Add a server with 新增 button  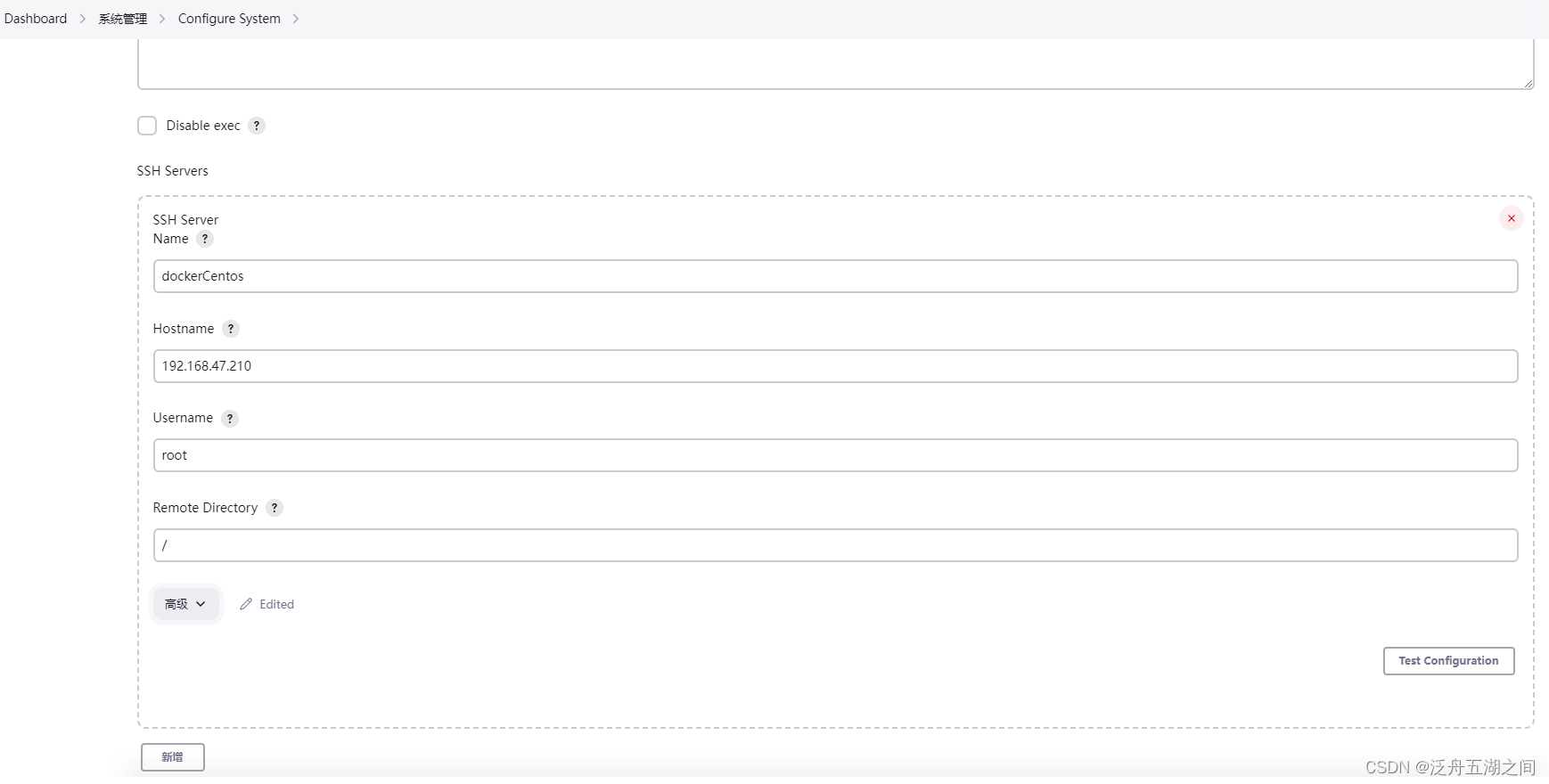click(173, 757)
